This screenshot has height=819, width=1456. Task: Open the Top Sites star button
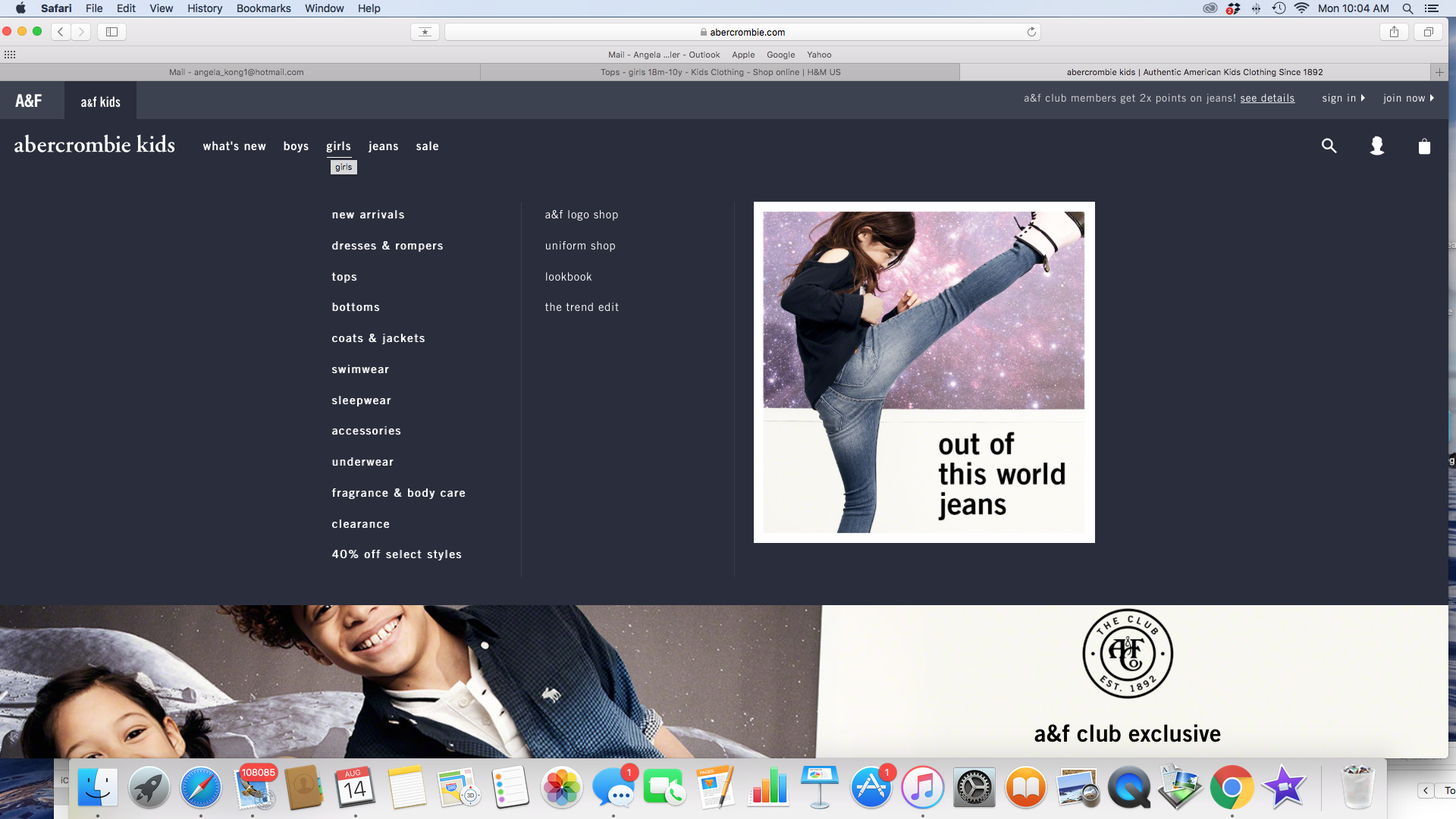point(425,32)
